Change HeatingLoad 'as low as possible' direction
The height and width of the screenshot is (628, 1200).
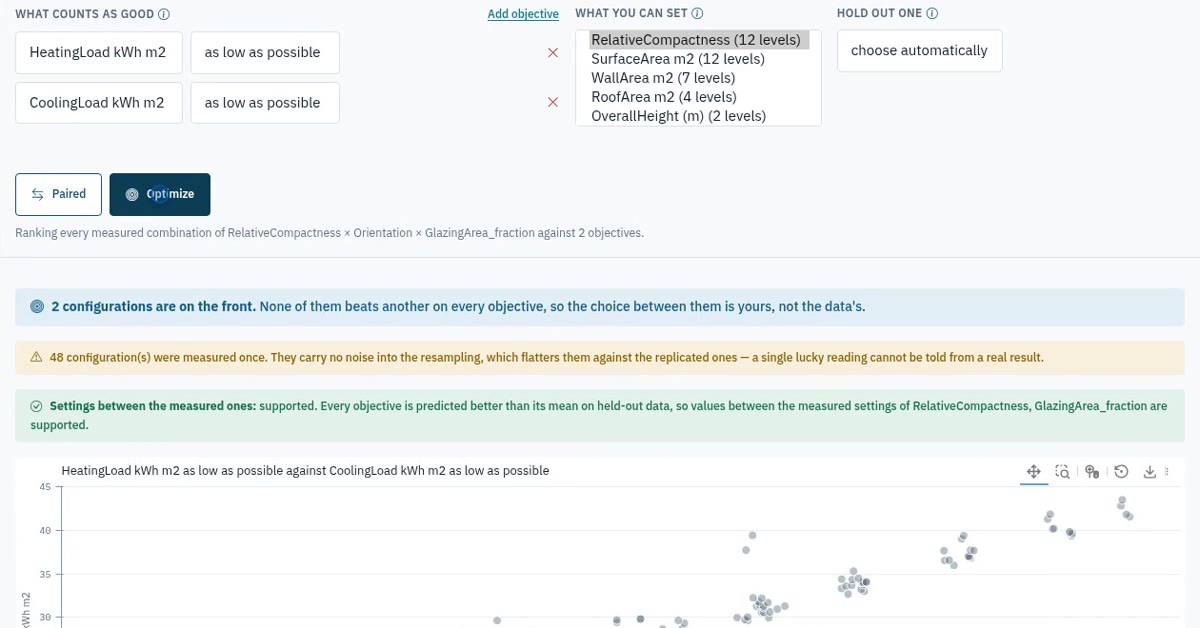[x=264, y=52]
